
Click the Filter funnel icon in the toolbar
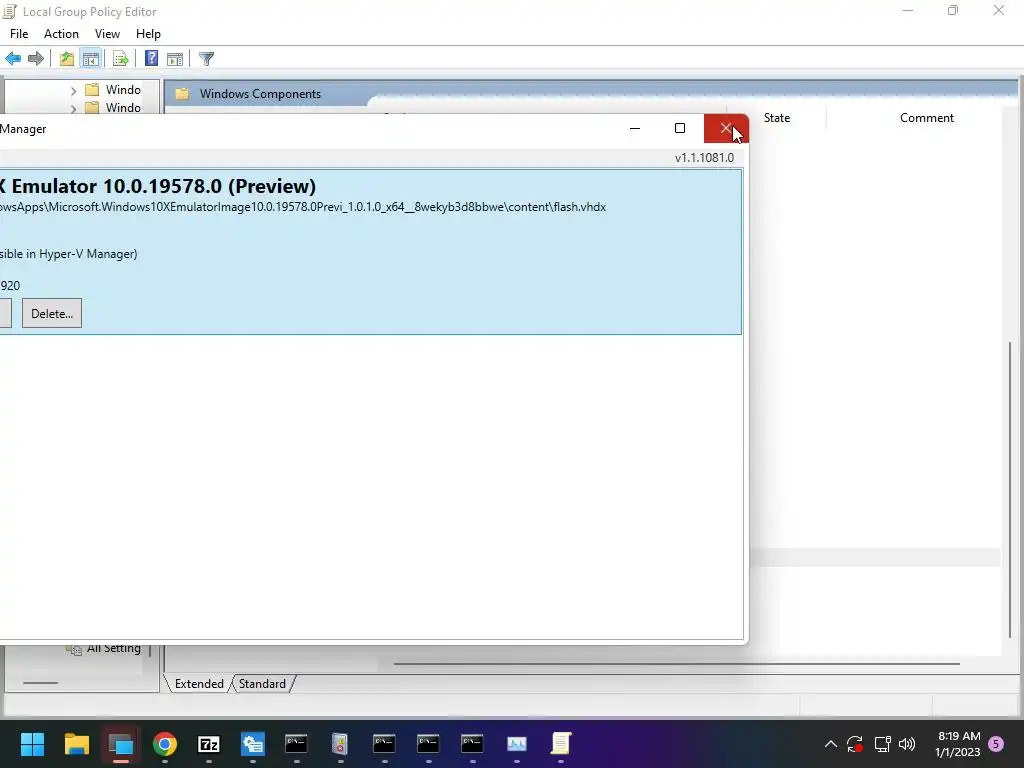click(x=206, y=59)
